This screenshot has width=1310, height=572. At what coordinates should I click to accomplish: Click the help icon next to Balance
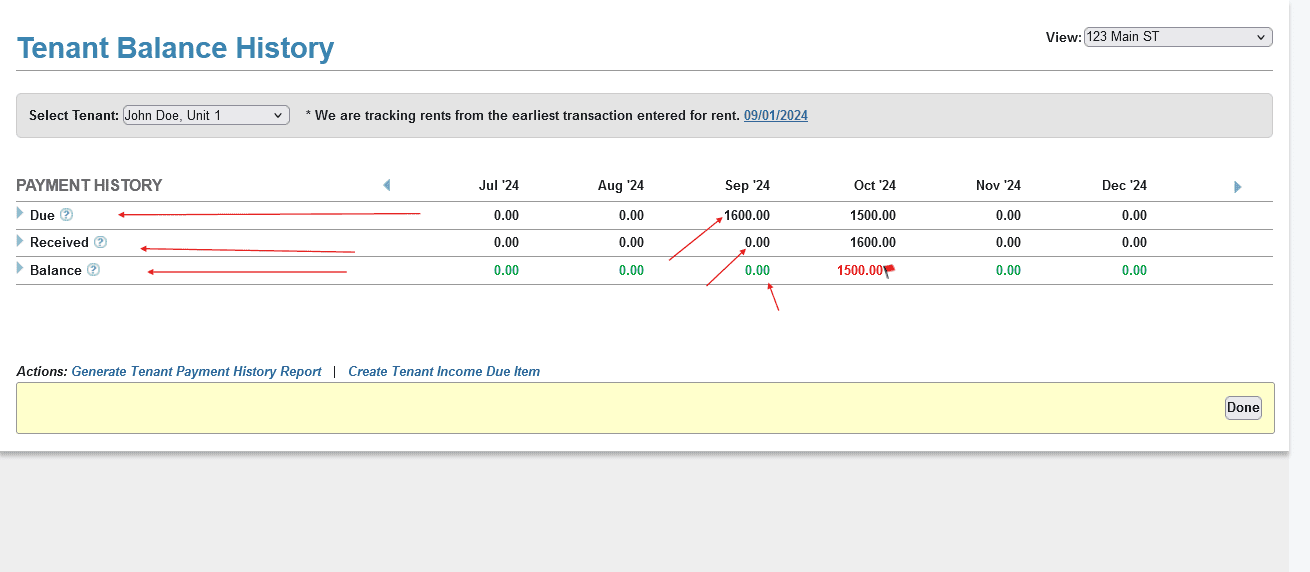tap(93, 270)
